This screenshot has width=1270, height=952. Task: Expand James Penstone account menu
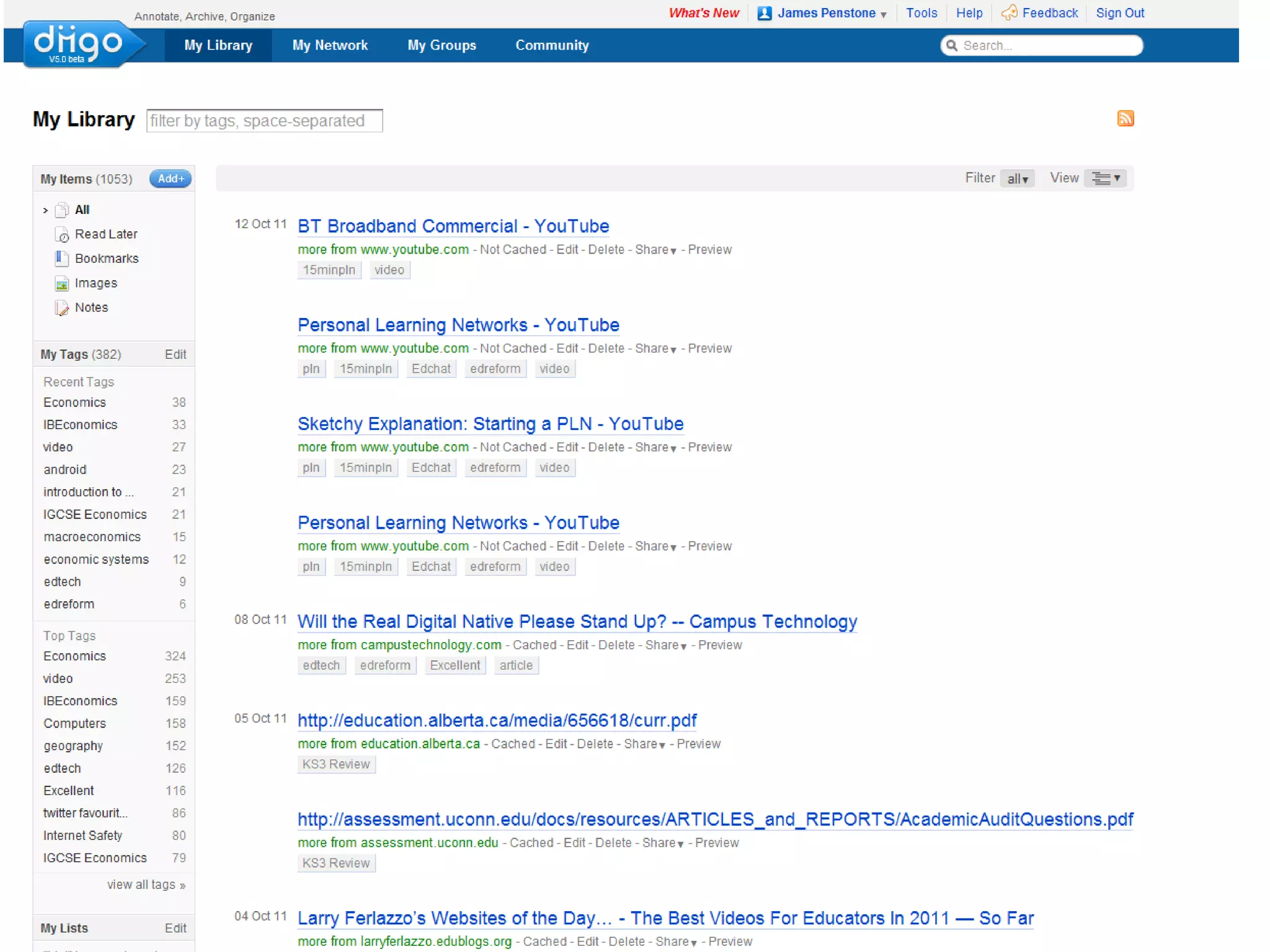click(x=882, y=14)
